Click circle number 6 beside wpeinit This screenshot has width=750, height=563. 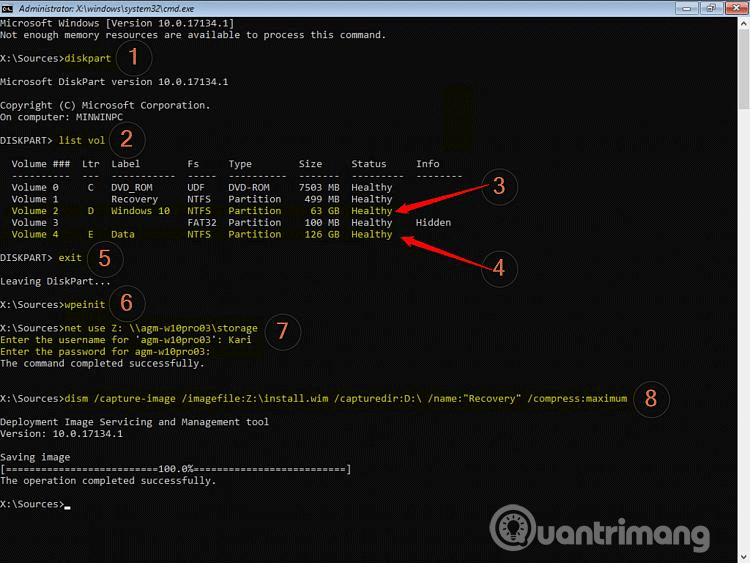tap(127, 304)
